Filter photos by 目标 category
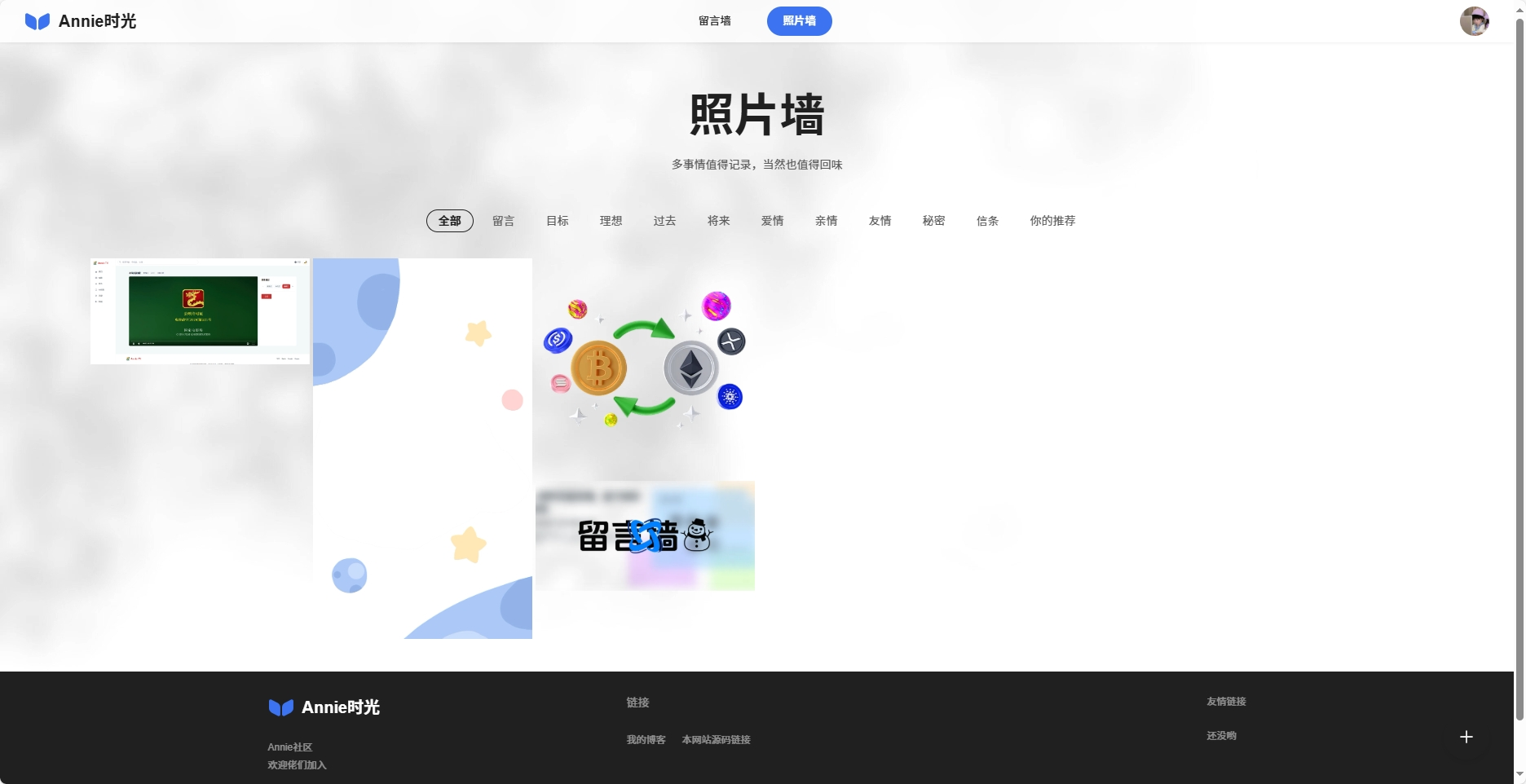 pos(557,221)
